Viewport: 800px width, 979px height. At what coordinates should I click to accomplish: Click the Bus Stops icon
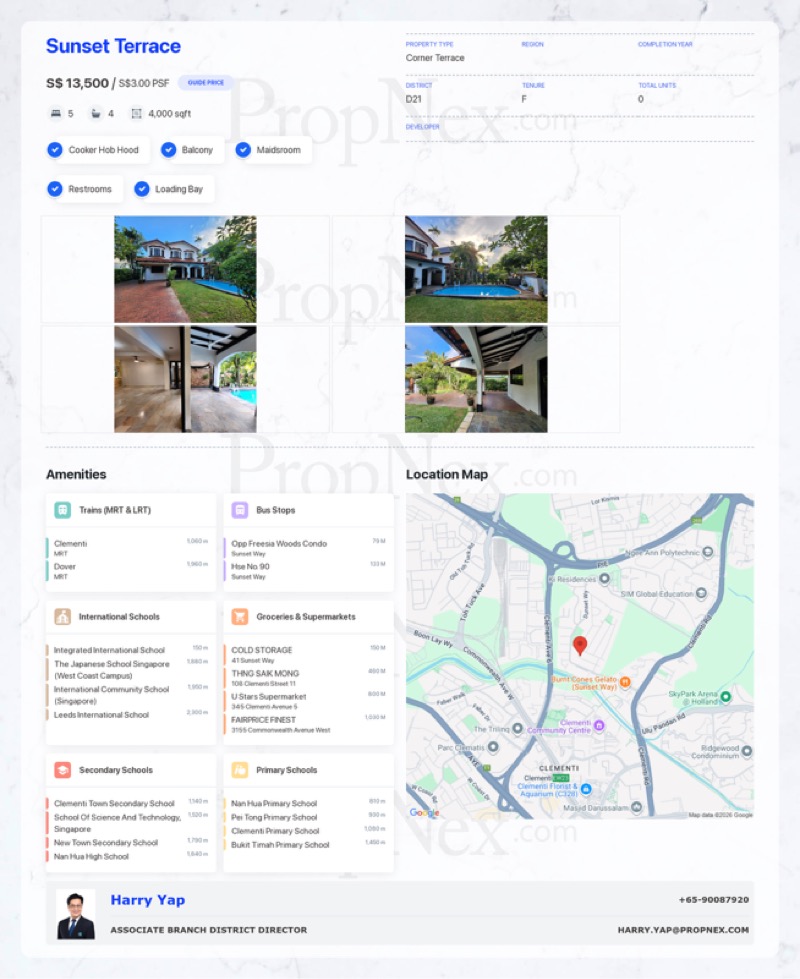(240, 510)
